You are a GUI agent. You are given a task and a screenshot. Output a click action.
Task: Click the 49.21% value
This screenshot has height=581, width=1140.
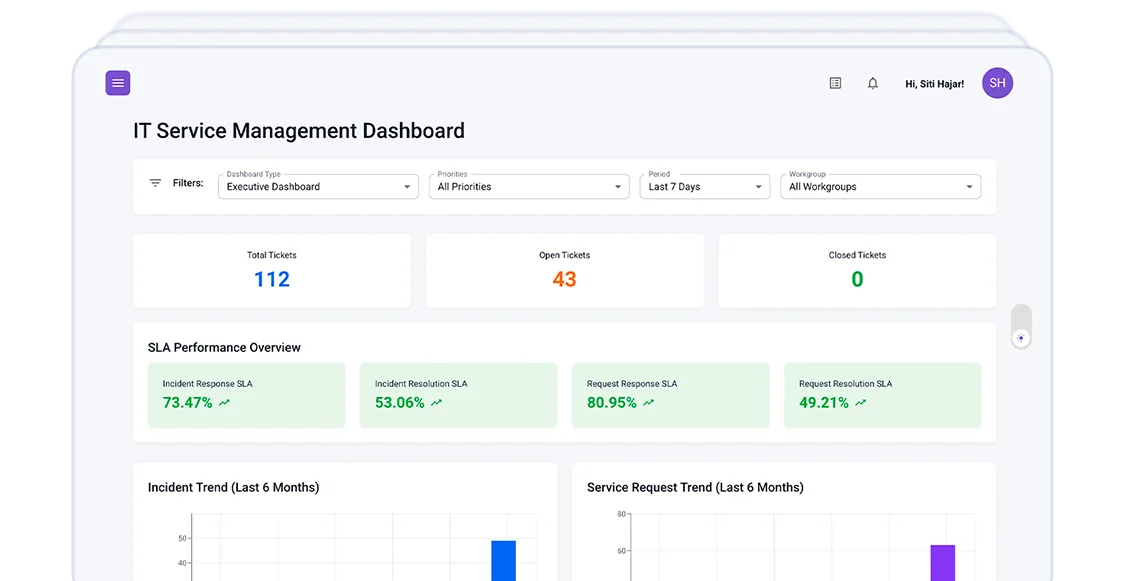(x=824, y=403)
